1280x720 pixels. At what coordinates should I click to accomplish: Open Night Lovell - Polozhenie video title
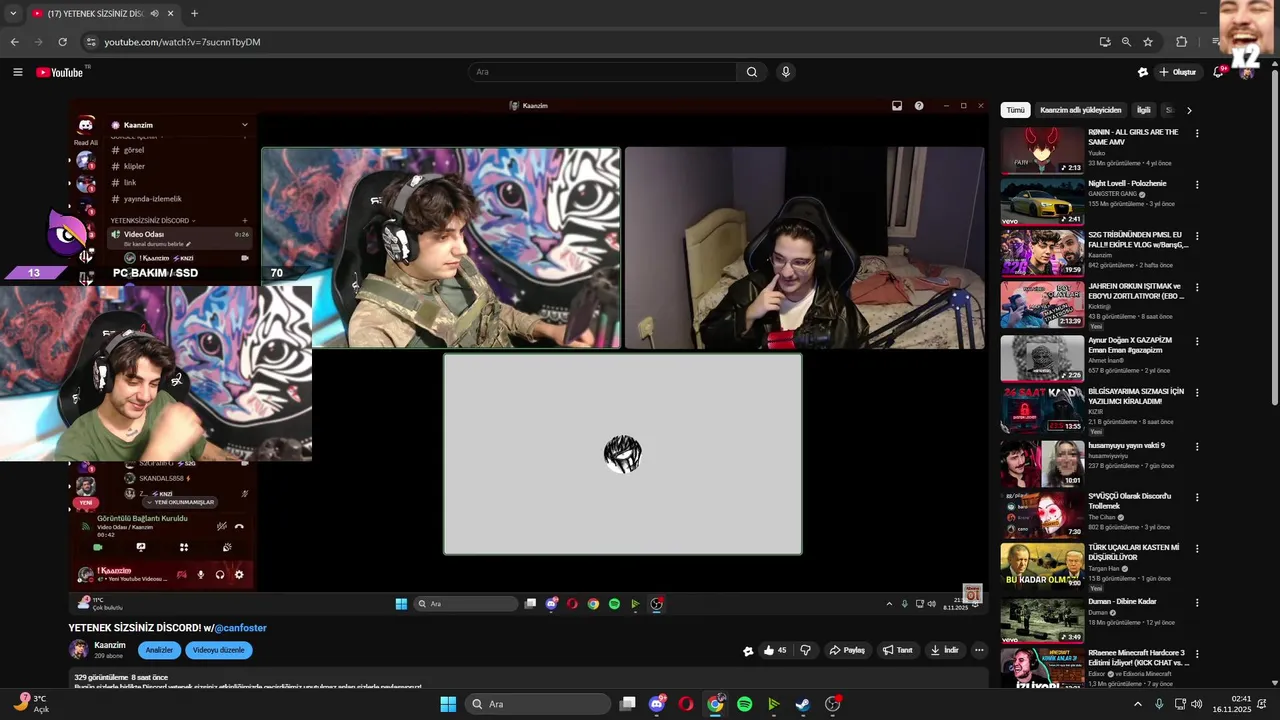[x=1127, y=184]
